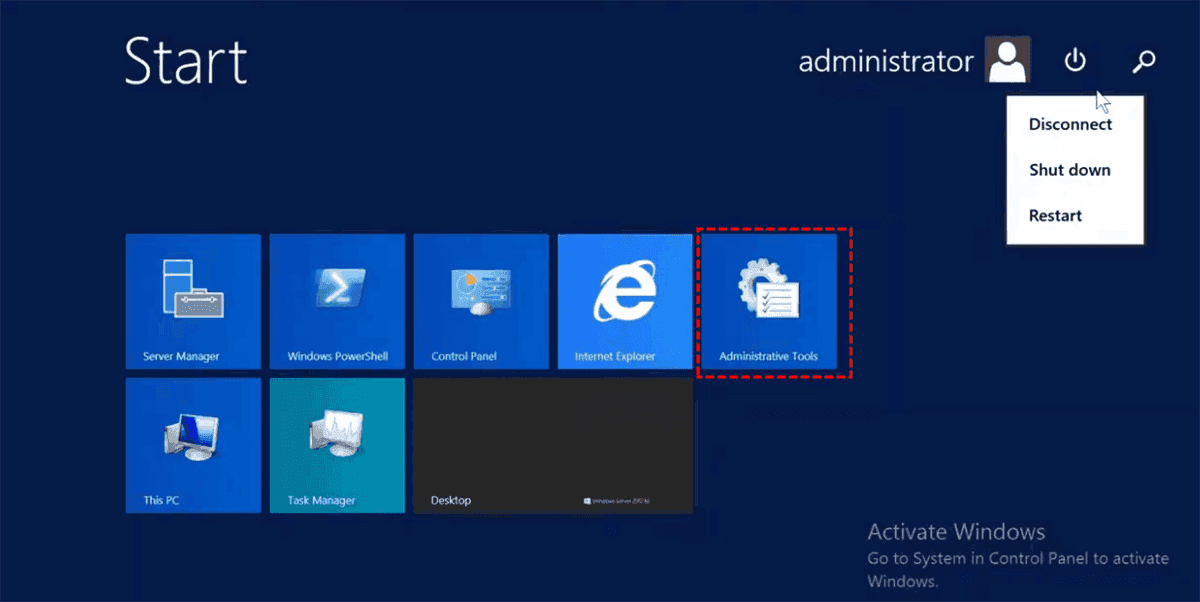Launch the Windows PowerShell tile
The image size is (1200, 602).
(337, 301)
